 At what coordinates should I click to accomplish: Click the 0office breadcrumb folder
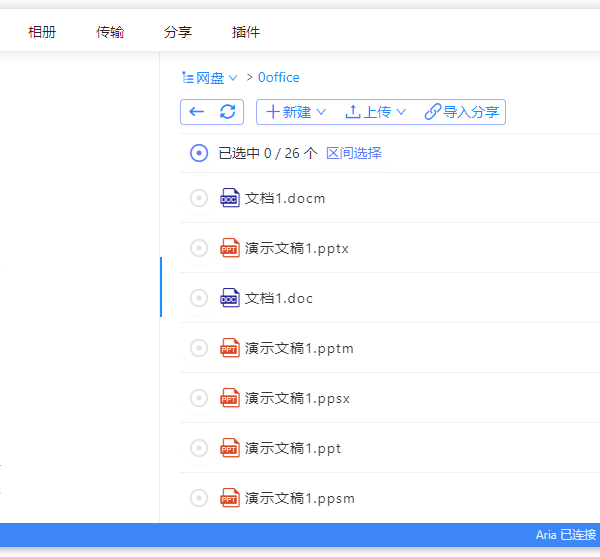(x=279, y=77)
